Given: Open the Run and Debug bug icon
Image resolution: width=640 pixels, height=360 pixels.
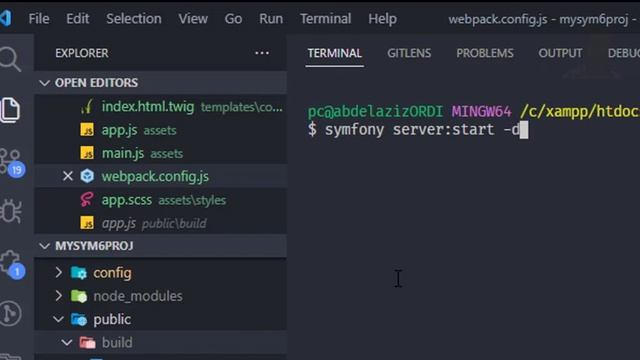Looking at the screenshot, I should click(11, 211).
